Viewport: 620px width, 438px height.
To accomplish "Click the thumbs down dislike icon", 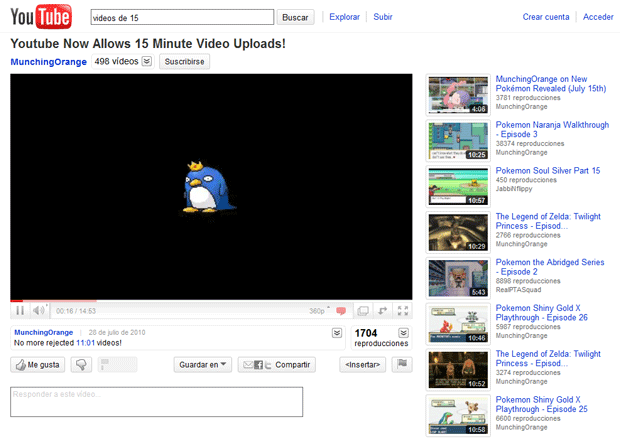I will pyautogui.click(x=81, y=364).
